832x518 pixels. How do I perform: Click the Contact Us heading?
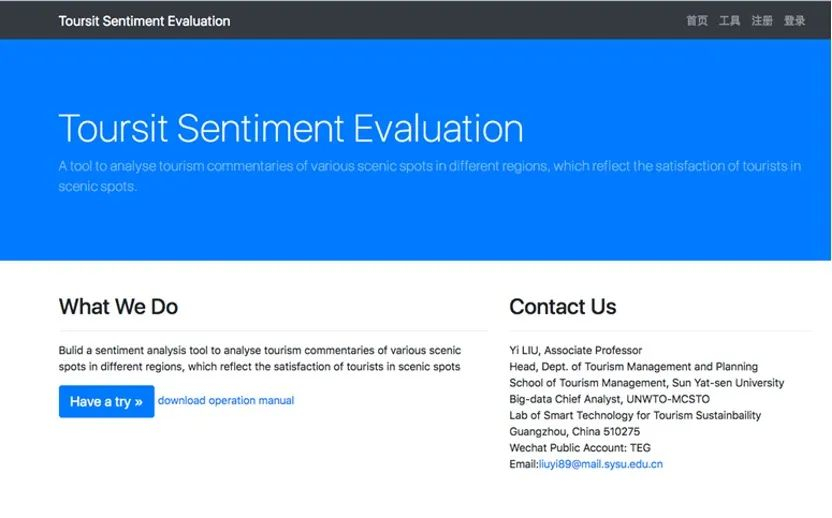563,307
